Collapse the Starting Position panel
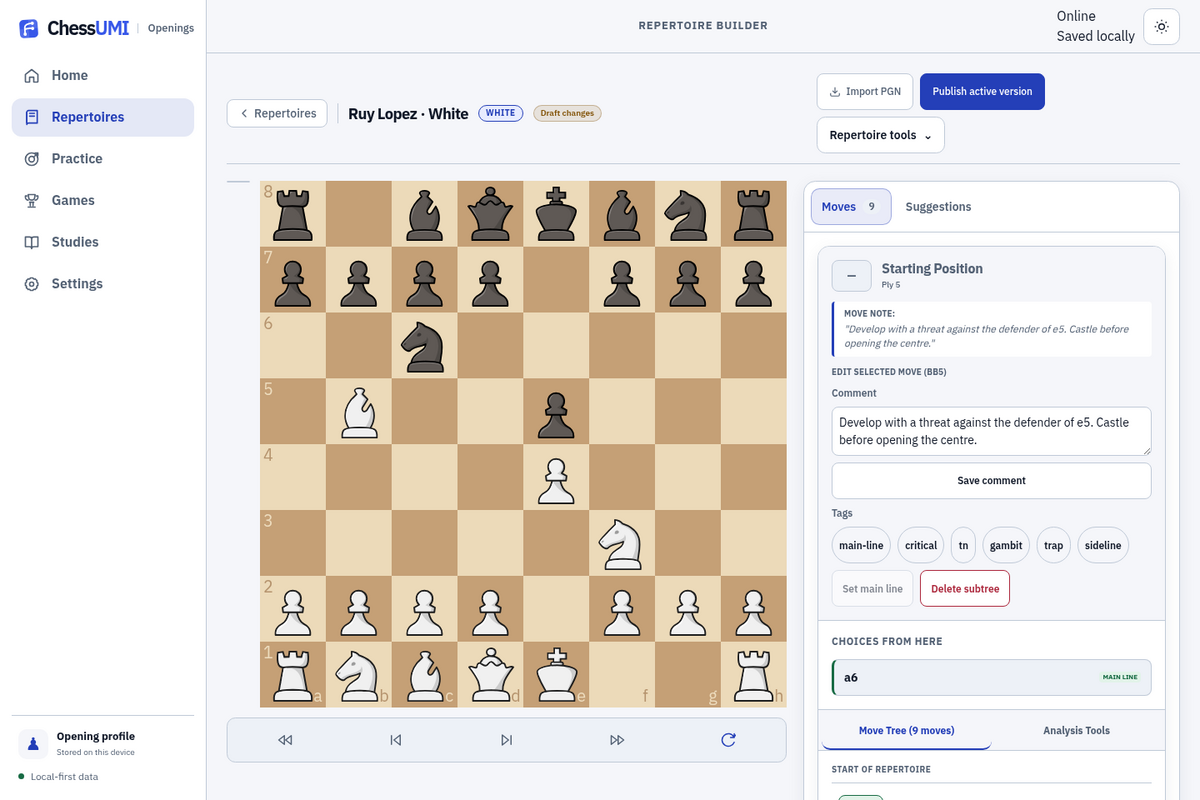This screenshot has height=800, width=1200. 851,275
